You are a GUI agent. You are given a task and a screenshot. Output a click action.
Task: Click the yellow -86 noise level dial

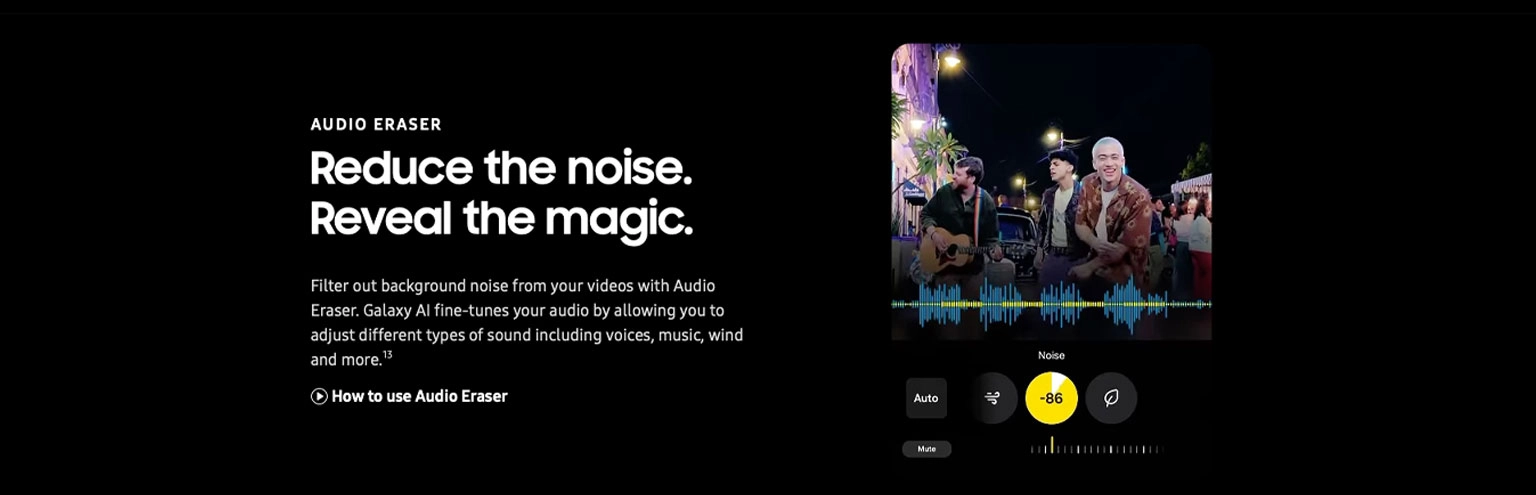tap(1051, 398)
